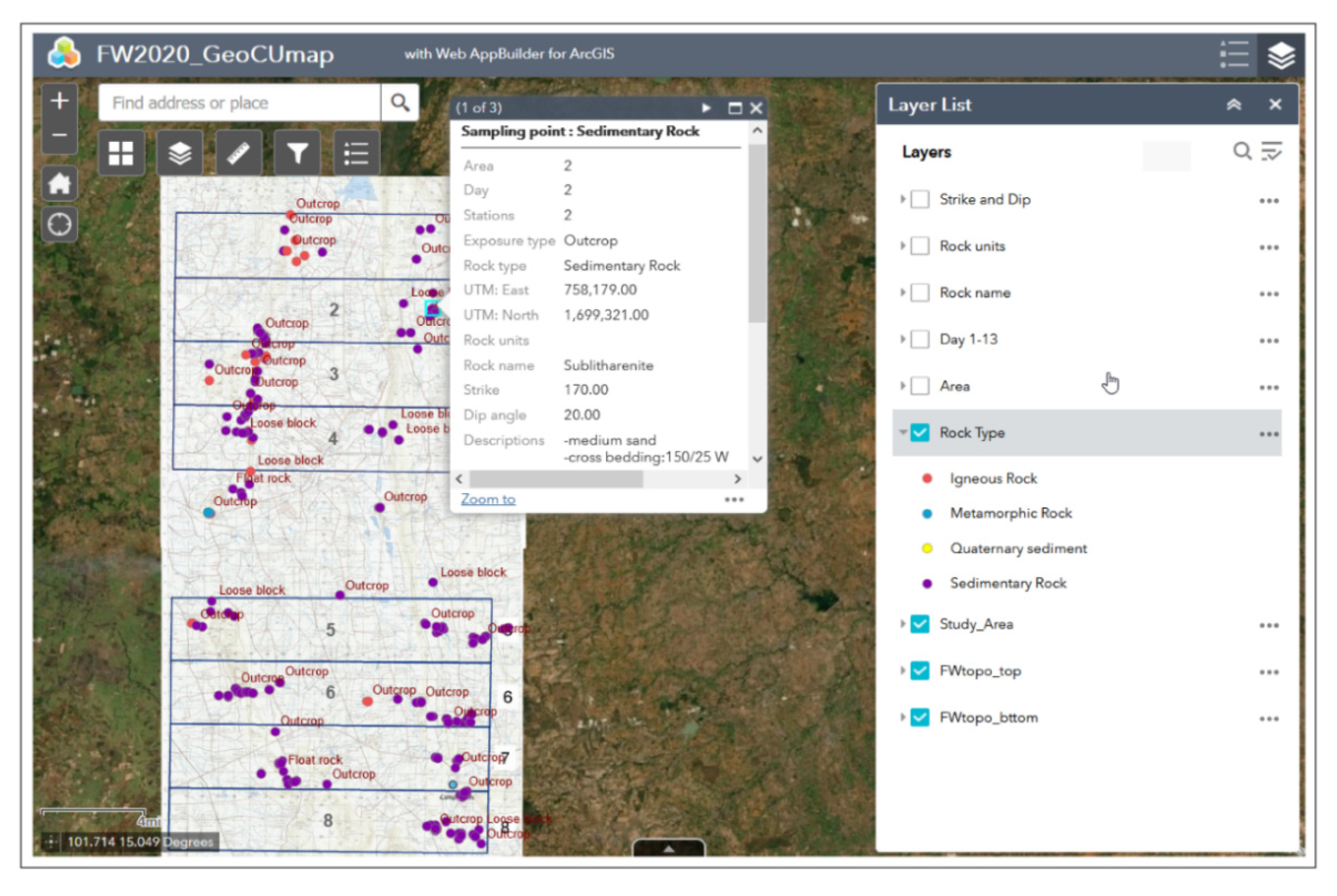Uncheck the FWtopo_bttom layer checkbox
Screen dimensions: 1337x896
(x=919, y=717)
